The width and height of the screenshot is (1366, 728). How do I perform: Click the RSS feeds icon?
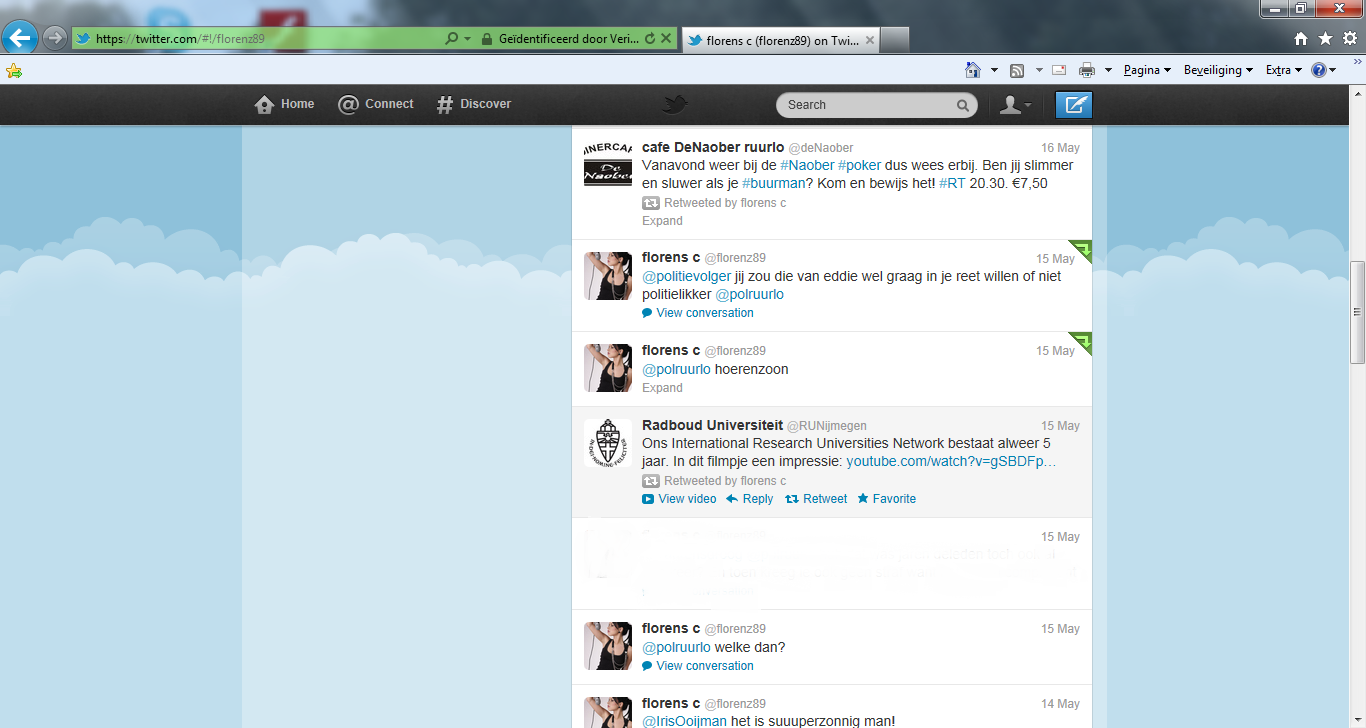coord(1017,70)
